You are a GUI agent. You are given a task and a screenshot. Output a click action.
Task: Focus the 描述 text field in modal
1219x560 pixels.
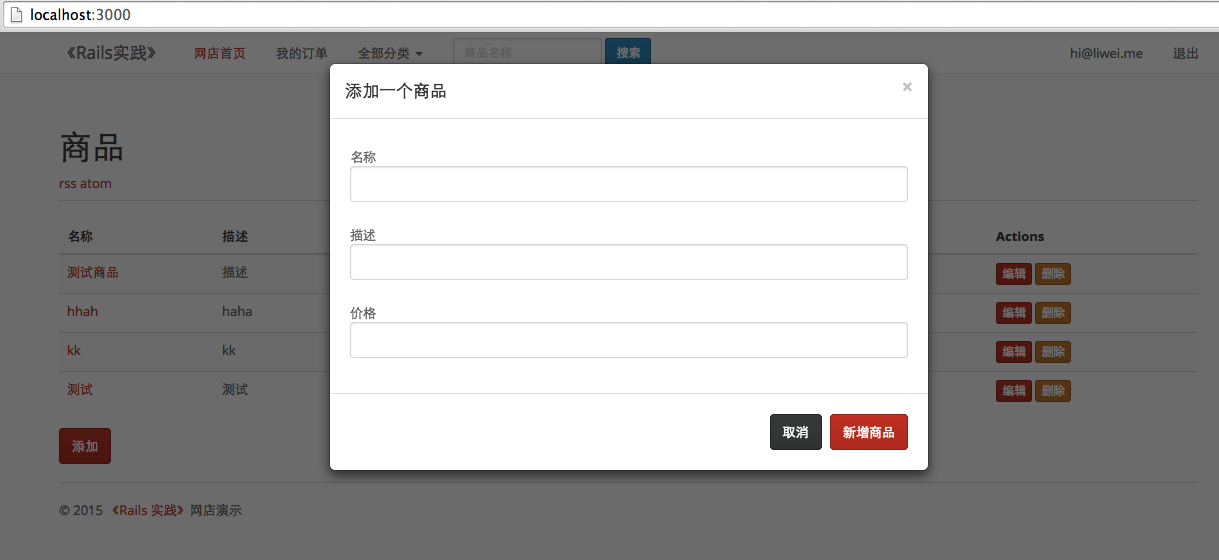[628, 262]
